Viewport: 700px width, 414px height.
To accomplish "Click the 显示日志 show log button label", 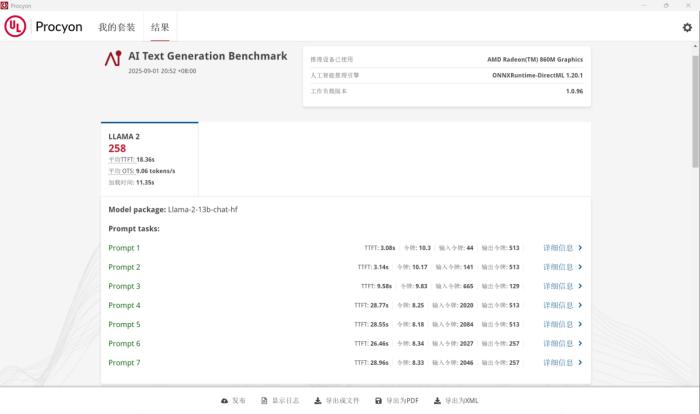I will tap(286, 401).
